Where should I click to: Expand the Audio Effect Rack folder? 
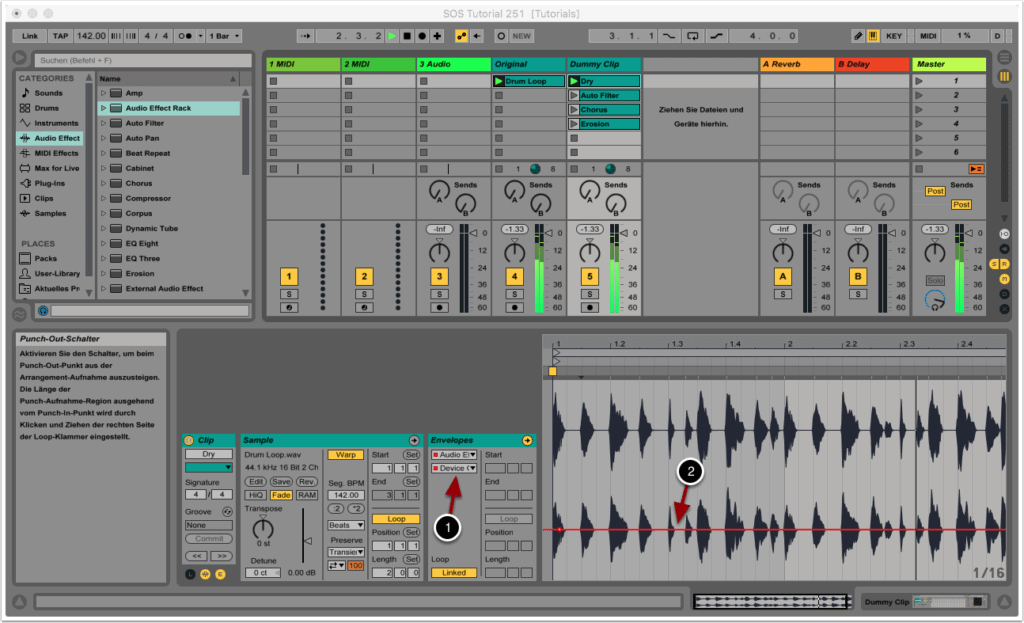(x=103, y=108)
